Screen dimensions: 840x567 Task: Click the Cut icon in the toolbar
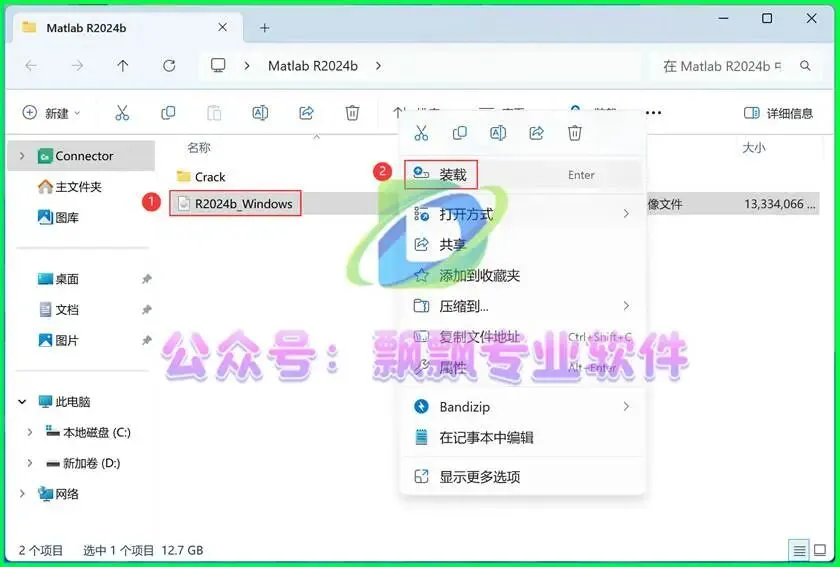(x=122, y=113)
